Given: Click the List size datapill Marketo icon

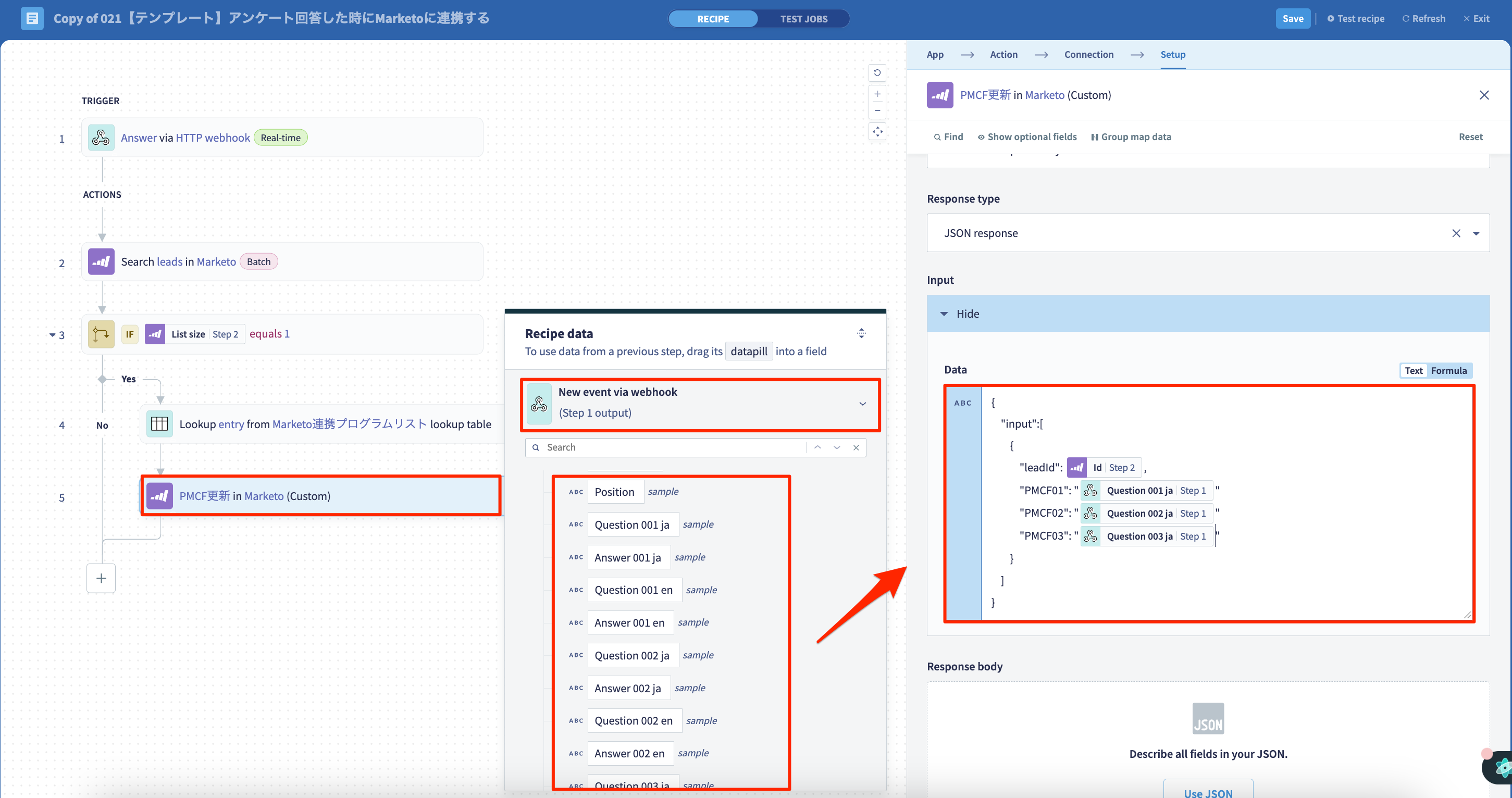Looking at the screenshot, I should coord(154,334).
